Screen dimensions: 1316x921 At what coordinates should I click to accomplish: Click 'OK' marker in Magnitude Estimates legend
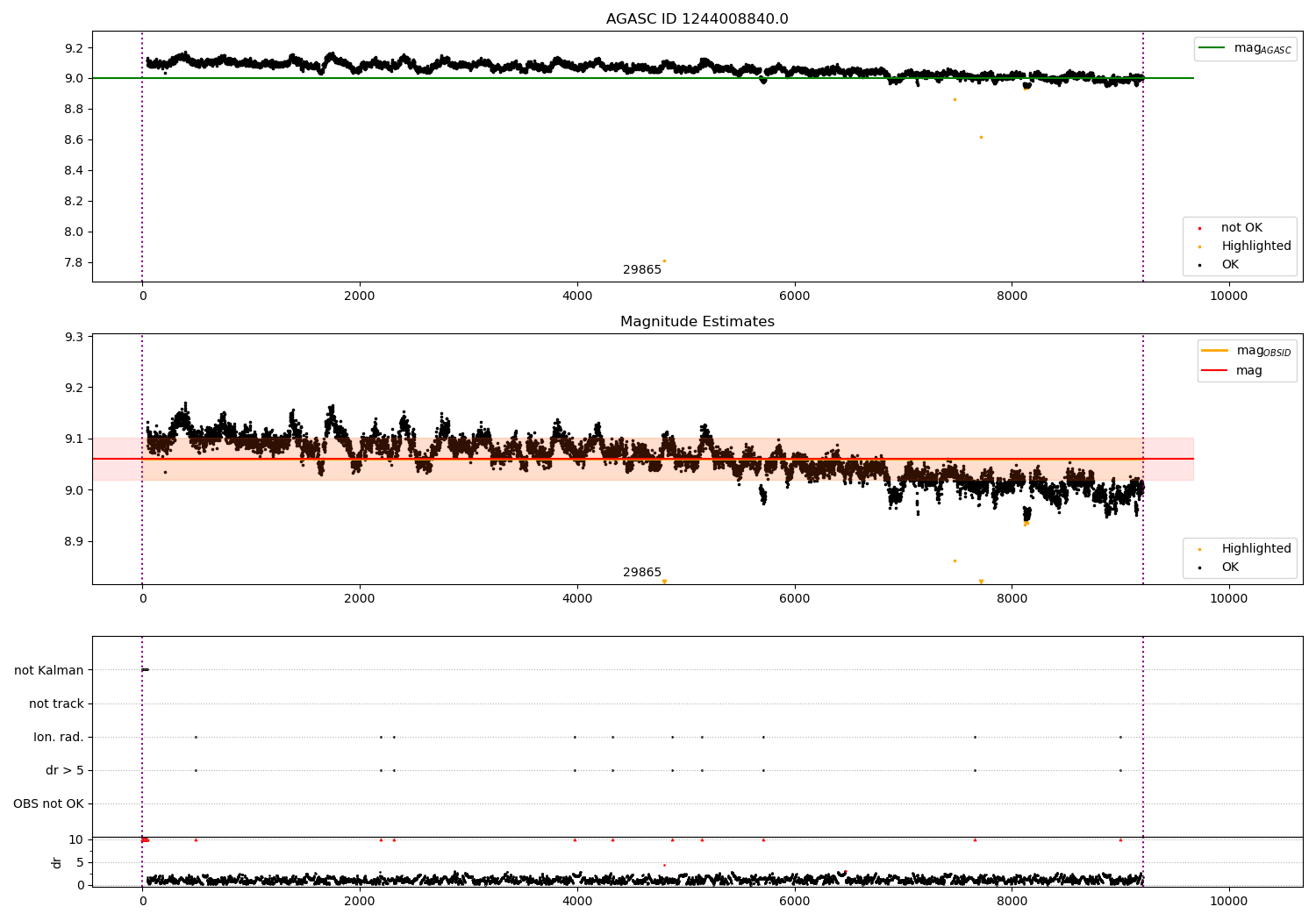click(1199, 568)
